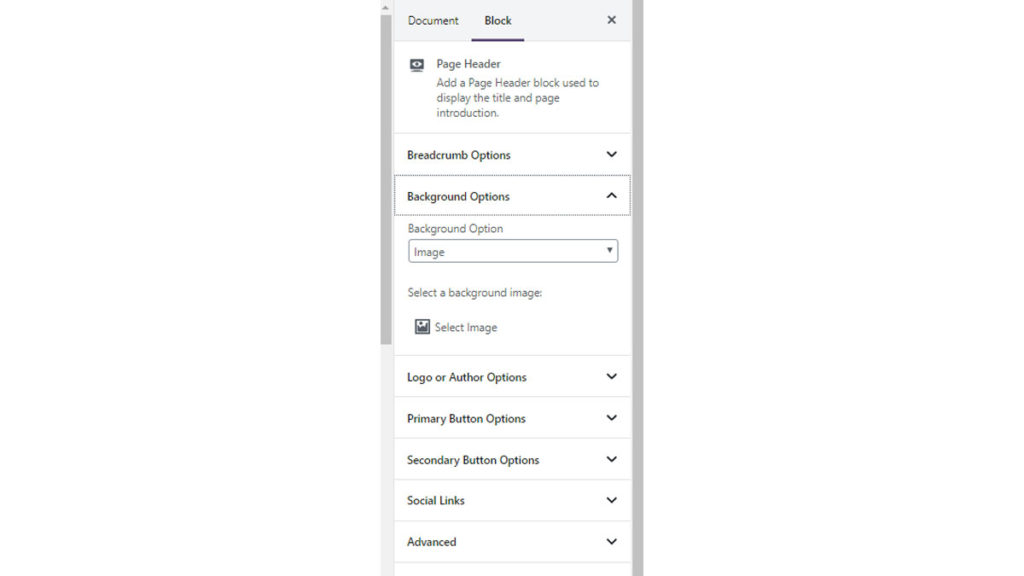Expand the Logo or Author Options chevron
The height and width of the screenshot is (576, 1024).
point(612,377)
